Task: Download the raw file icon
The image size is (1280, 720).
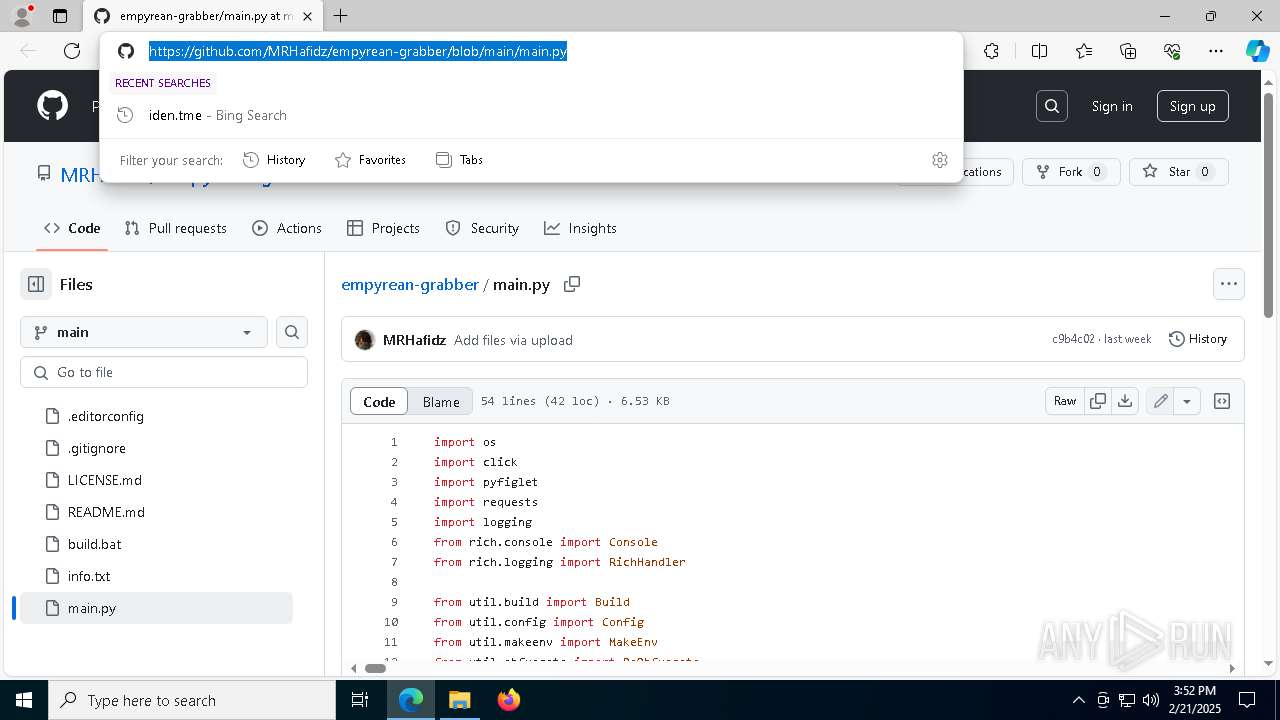Action: tap(1125, 401)
